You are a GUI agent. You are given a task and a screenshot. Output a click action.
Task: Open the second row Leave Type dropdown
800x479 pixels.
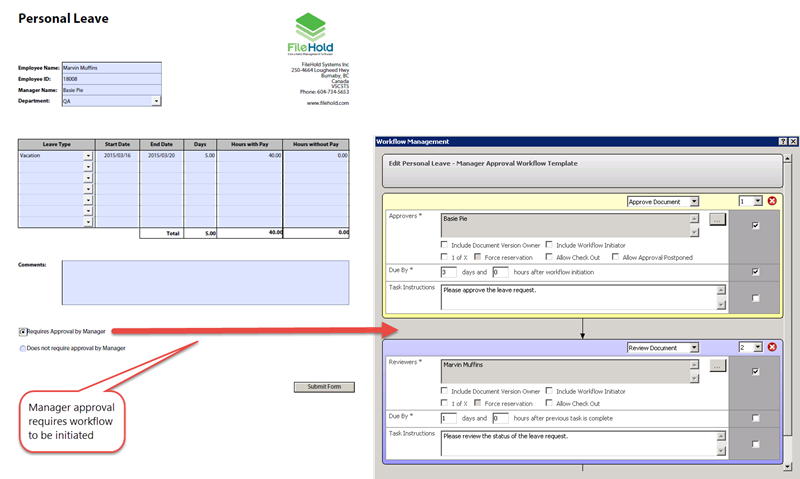pos(88,167)
